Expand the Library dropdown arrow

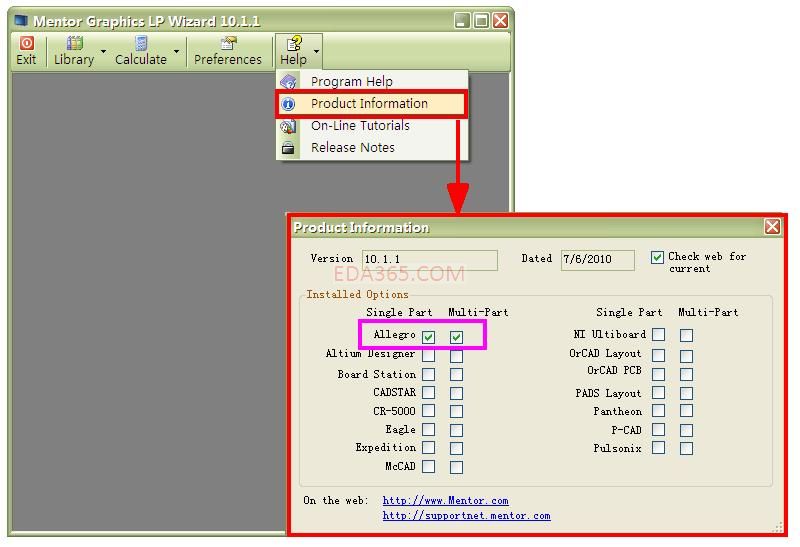point(104,52)
